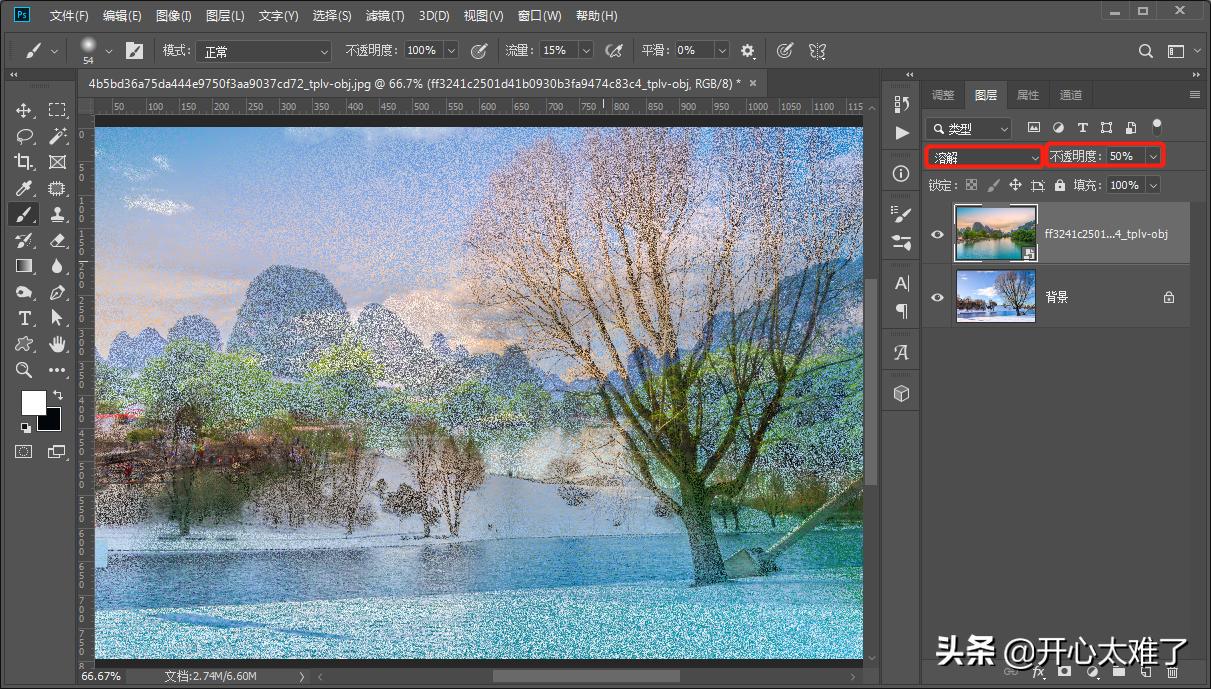Select the Horizontal Type tool
Screen dimensions: 1211x689
pyautogui.click(x=24, y=318)
